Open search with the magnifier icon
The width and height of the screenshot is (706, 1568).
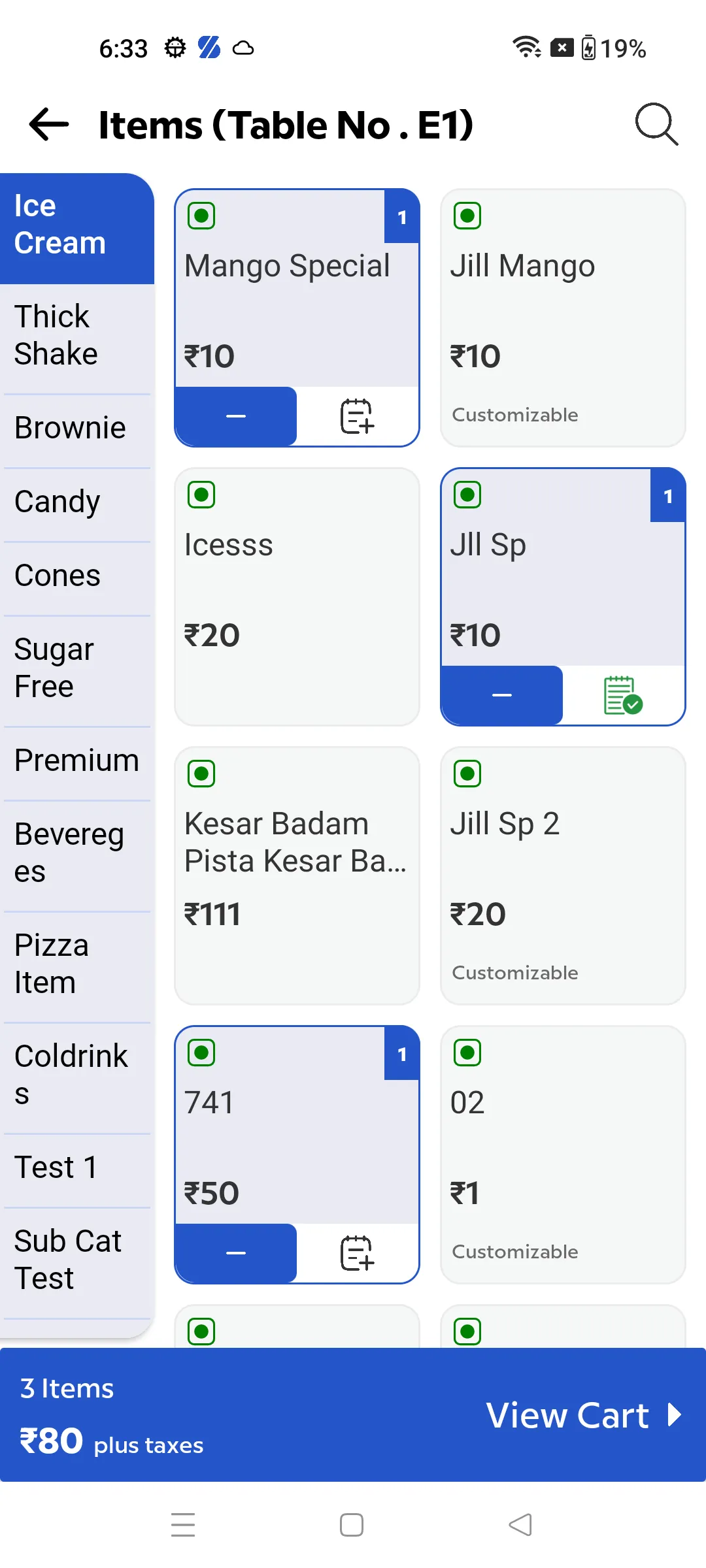click(x=656, y=123)
